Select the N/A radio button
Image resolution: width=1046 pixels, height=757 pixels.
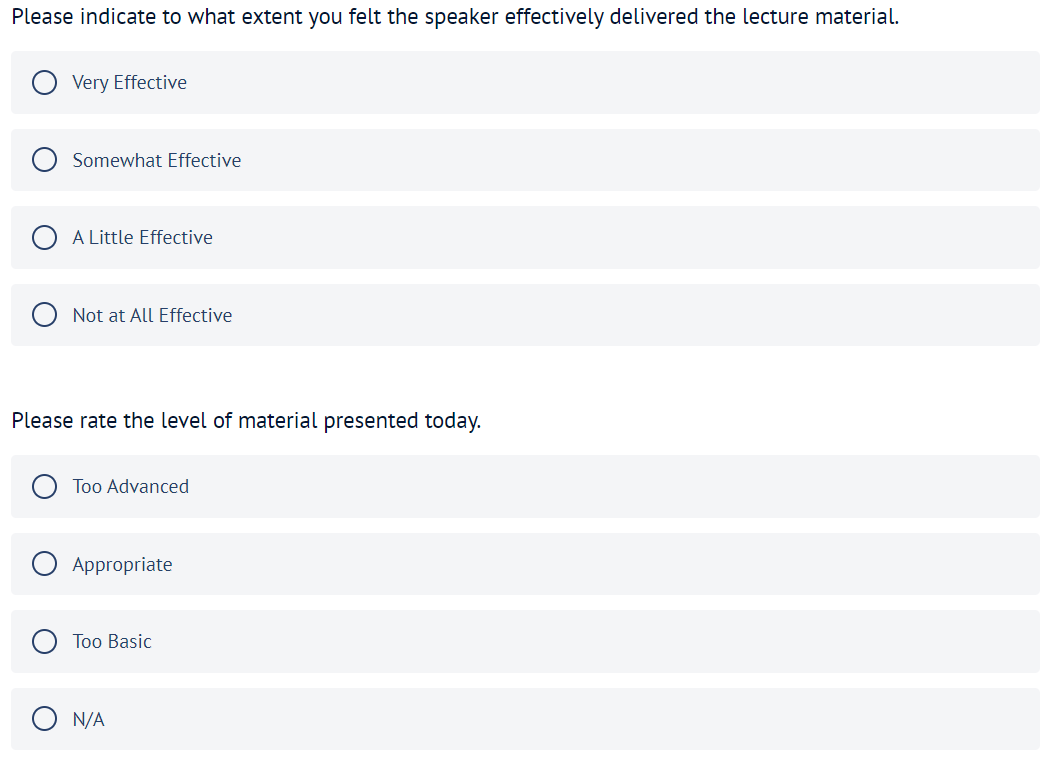44,719
